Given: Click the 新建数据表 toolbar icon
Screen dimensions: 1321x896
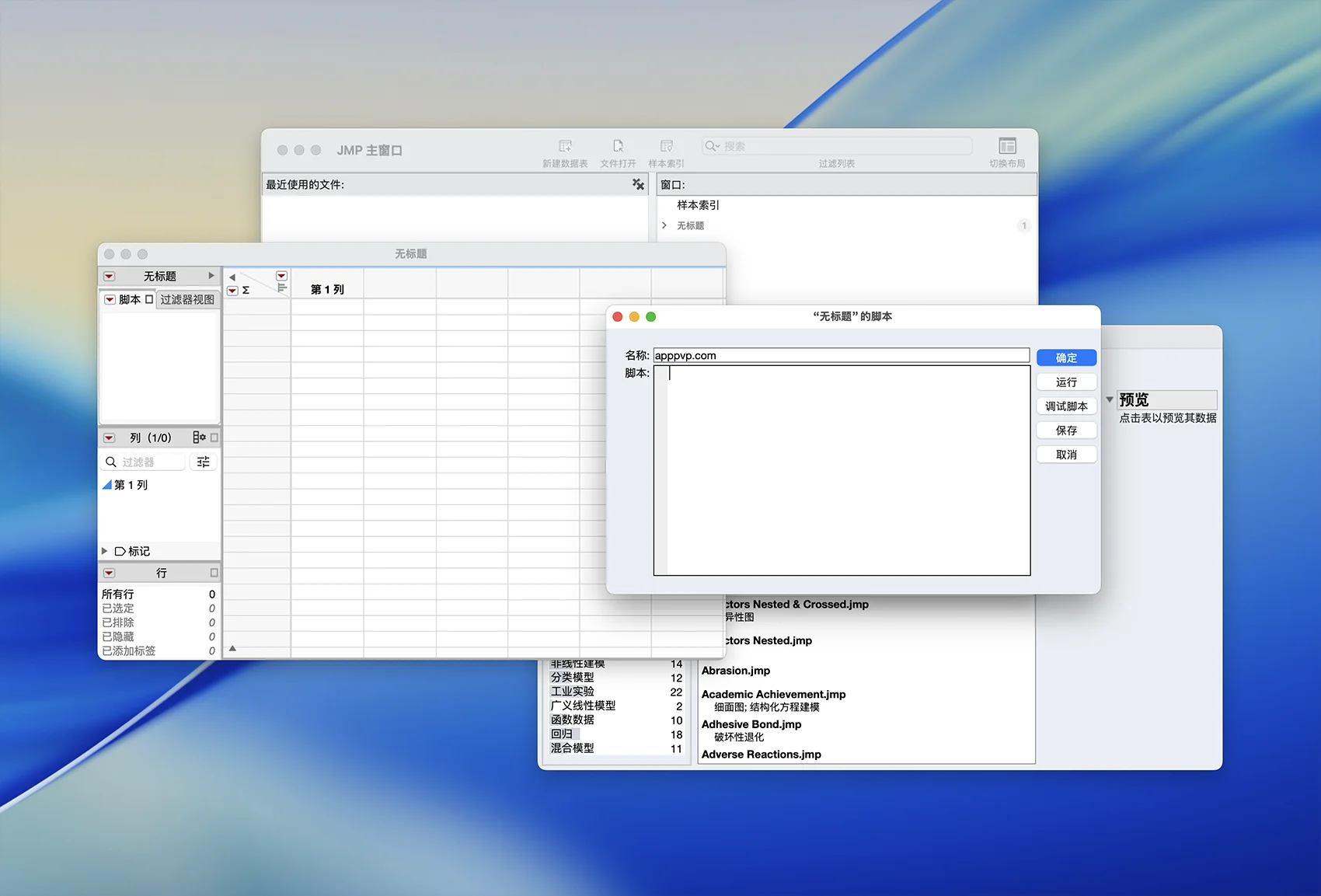Looking at the screenshot, I should click(565, 147).
